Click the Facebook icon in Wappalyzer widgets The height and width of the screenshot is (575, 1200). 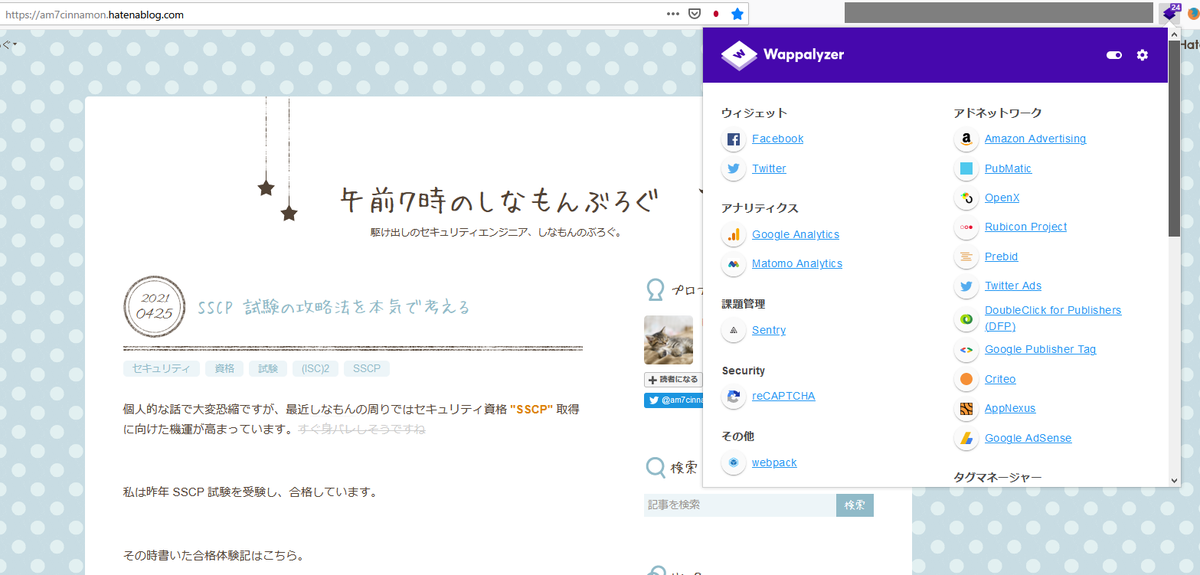(x=733, y=139)
